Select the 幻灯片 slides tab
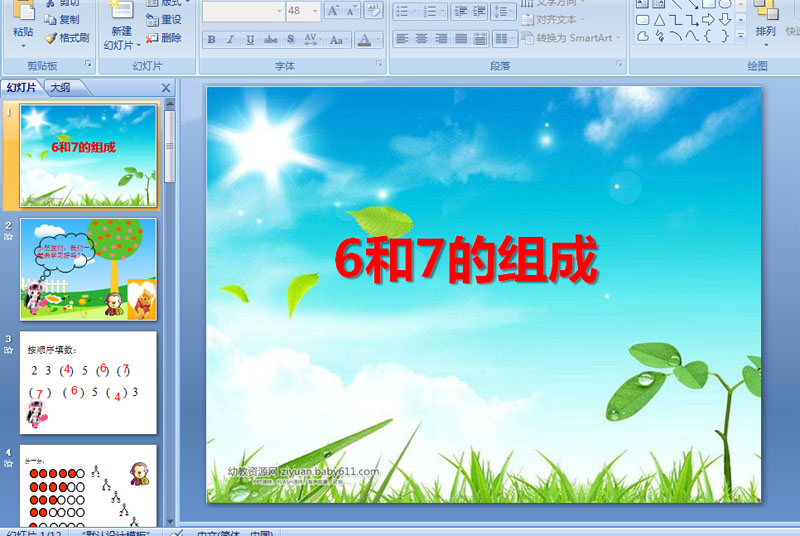Image resolution: width=800 pixels, height=536 pixels. 22,88
